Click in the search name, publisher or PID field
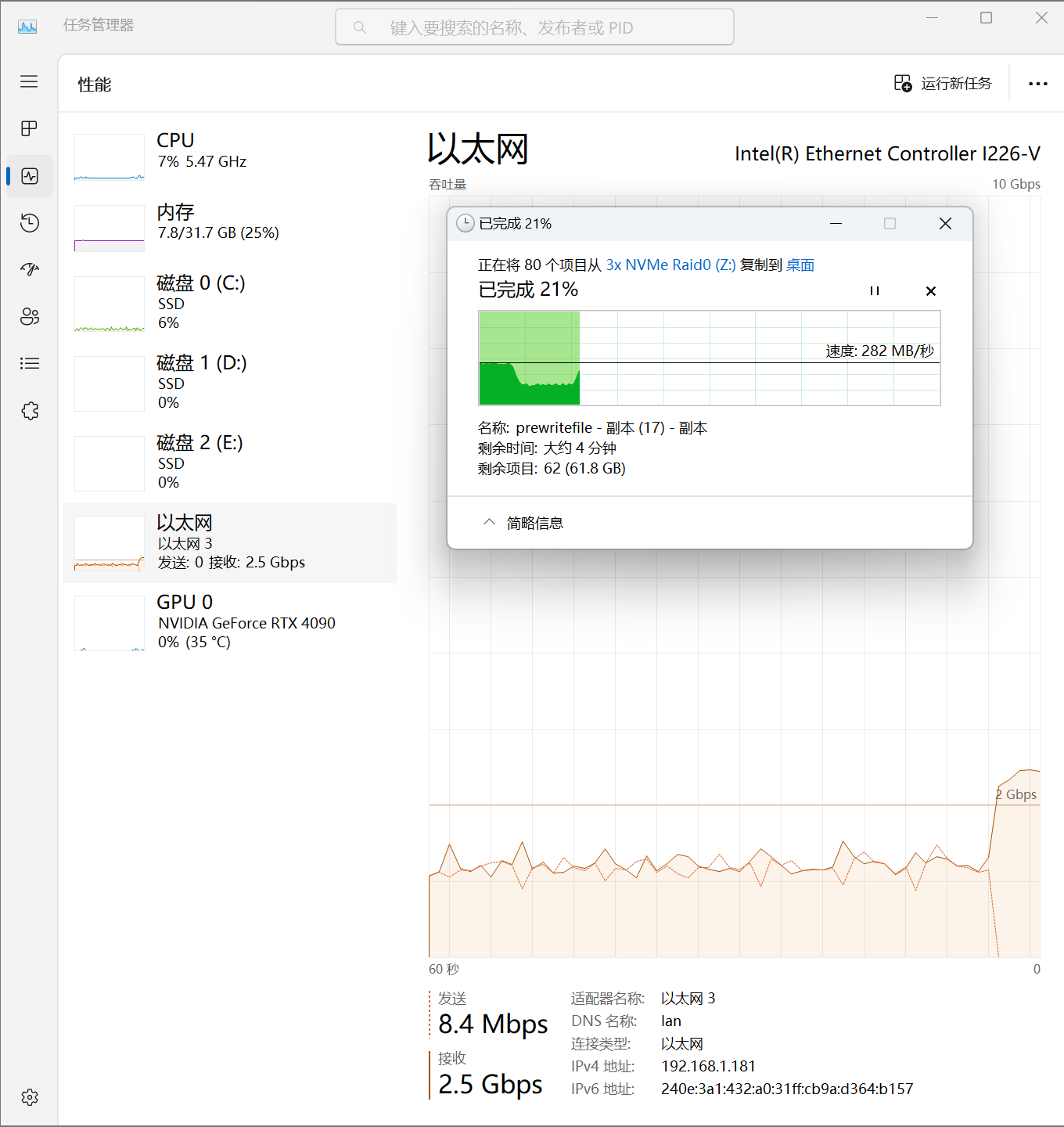This screenshot has width=1064, height=1127. 534,27
